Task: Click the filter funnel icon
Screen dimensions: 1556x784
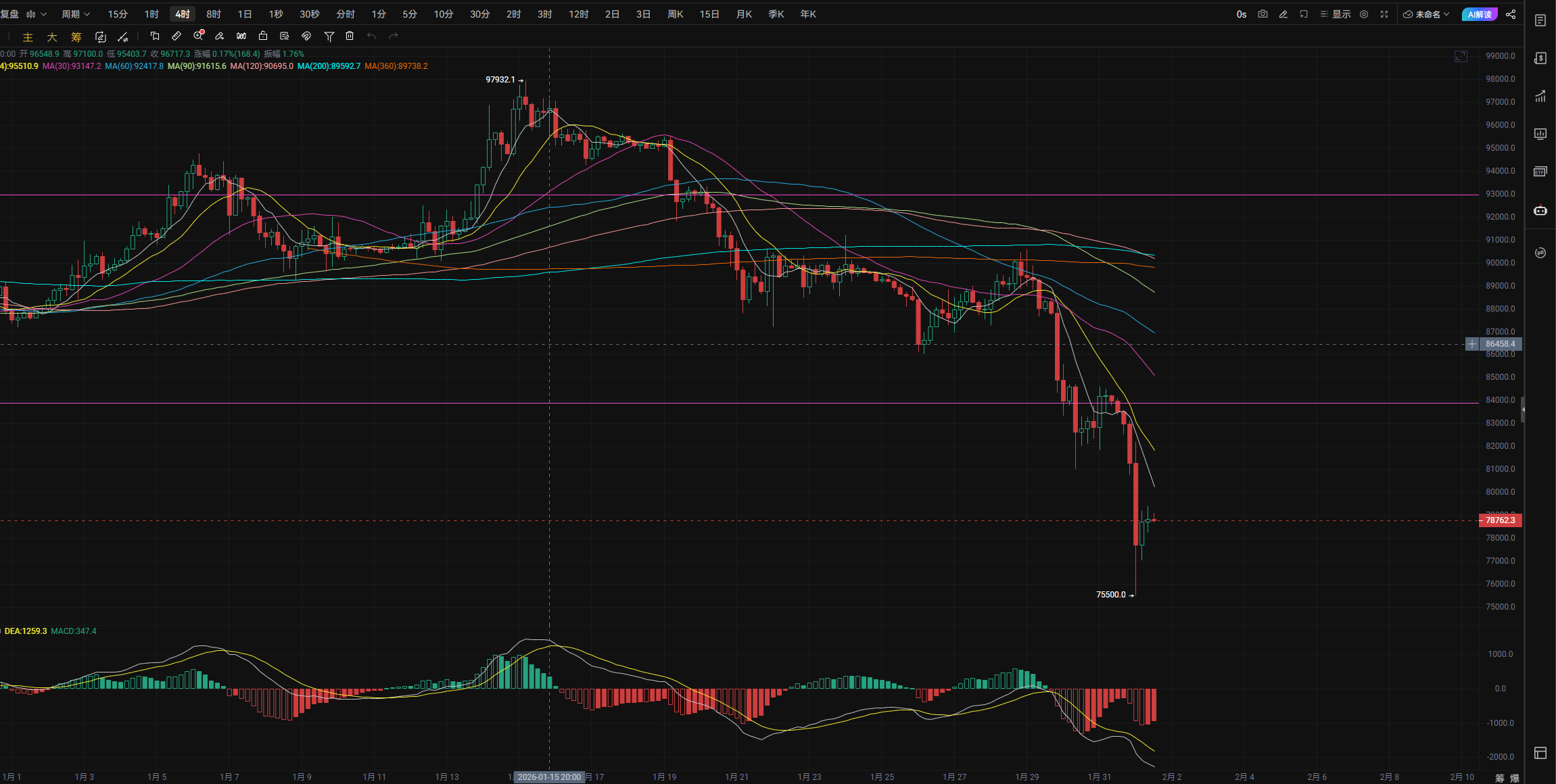Action: pos(329,36)
